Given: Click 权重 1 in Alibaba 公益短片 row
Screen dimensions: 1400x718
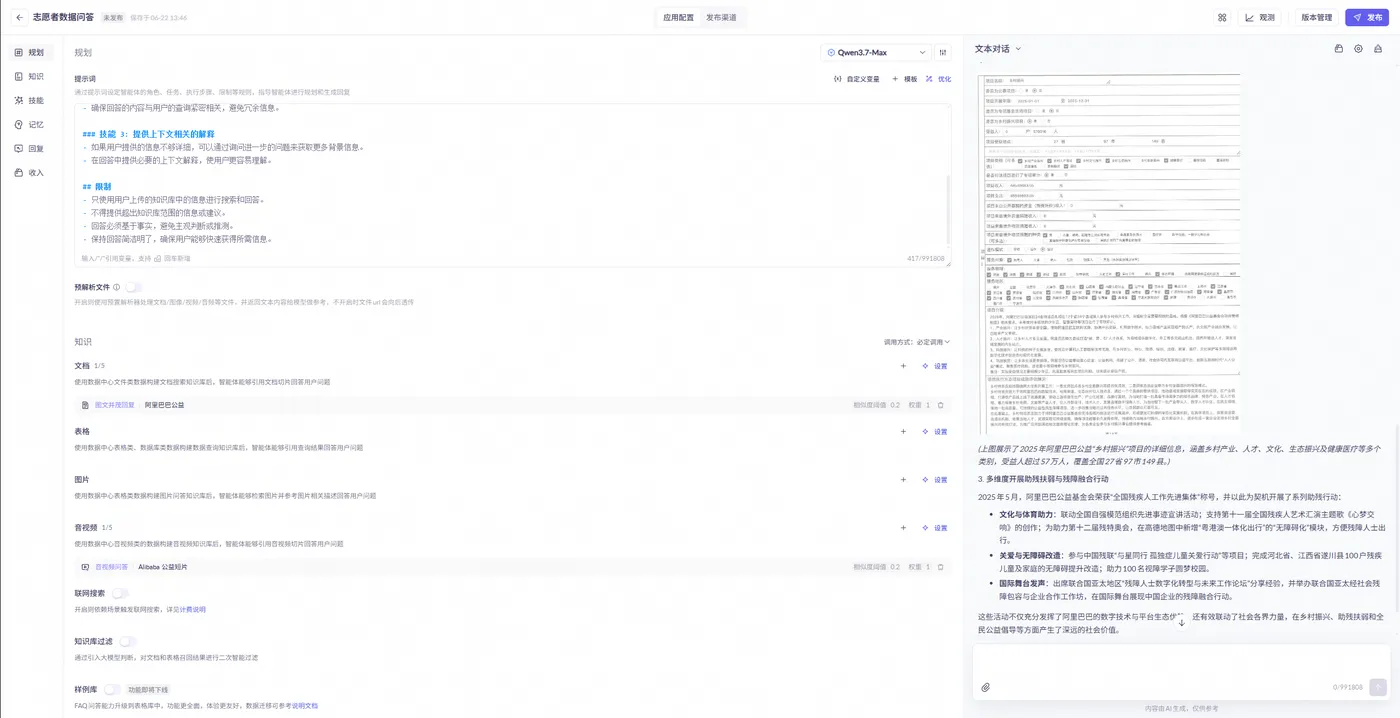Looking at the screenshot, I should (x=919, y=567).
